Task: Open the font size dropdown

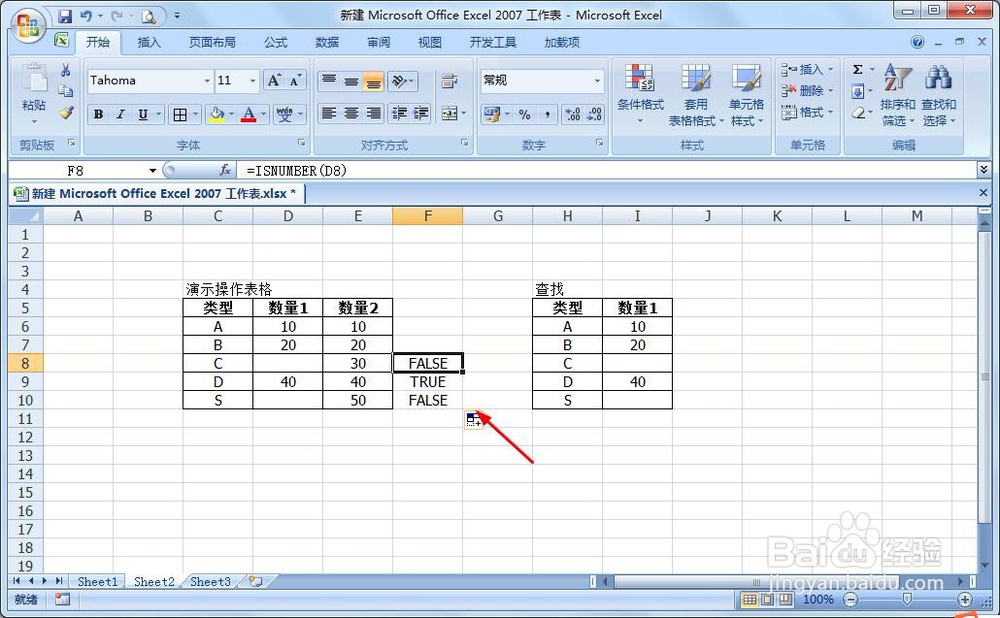Action: click(250, 80)
